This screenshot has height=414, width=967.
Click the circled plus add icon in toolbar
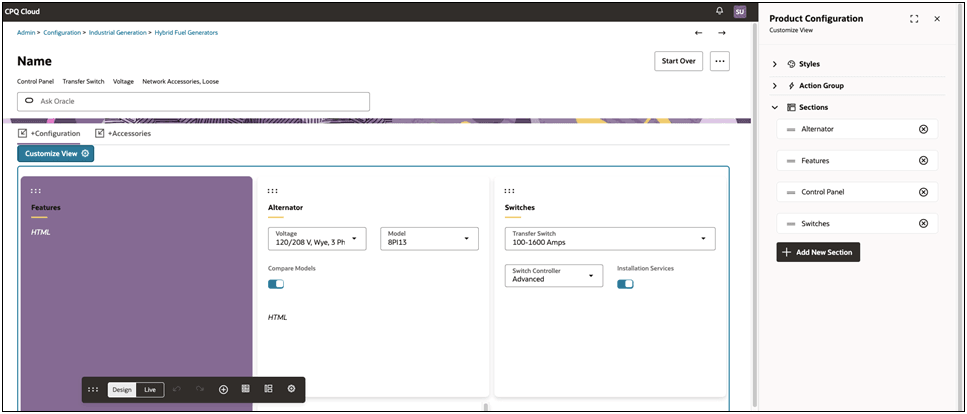[x=223, y=389]
